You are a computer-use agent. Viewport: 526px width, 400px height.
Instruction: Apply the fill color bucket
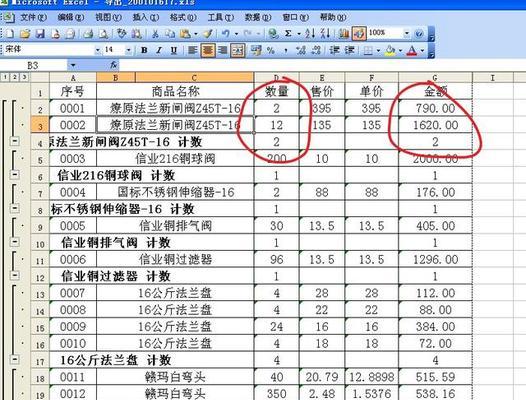click(x=390, y=51)
